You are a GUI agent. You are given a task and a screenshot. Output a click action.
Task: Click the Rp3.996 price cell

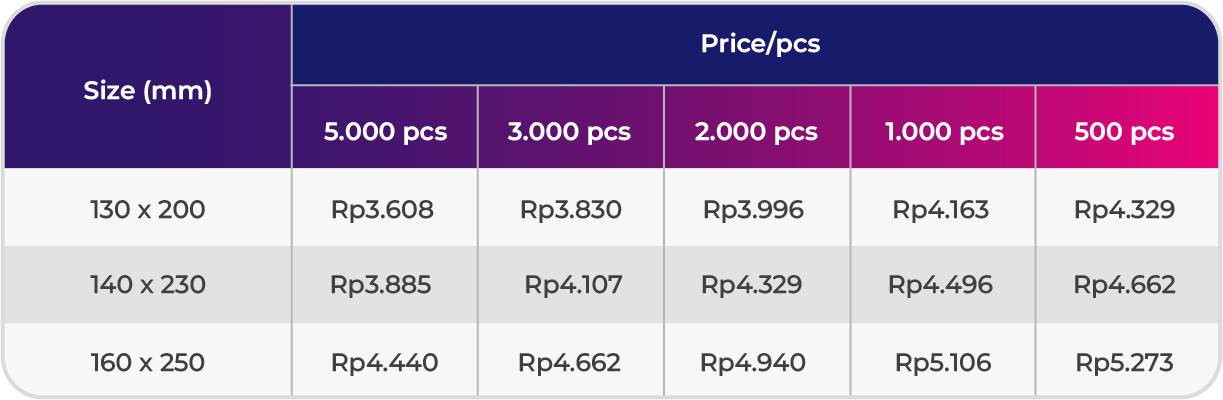click(x=757, y=208)
